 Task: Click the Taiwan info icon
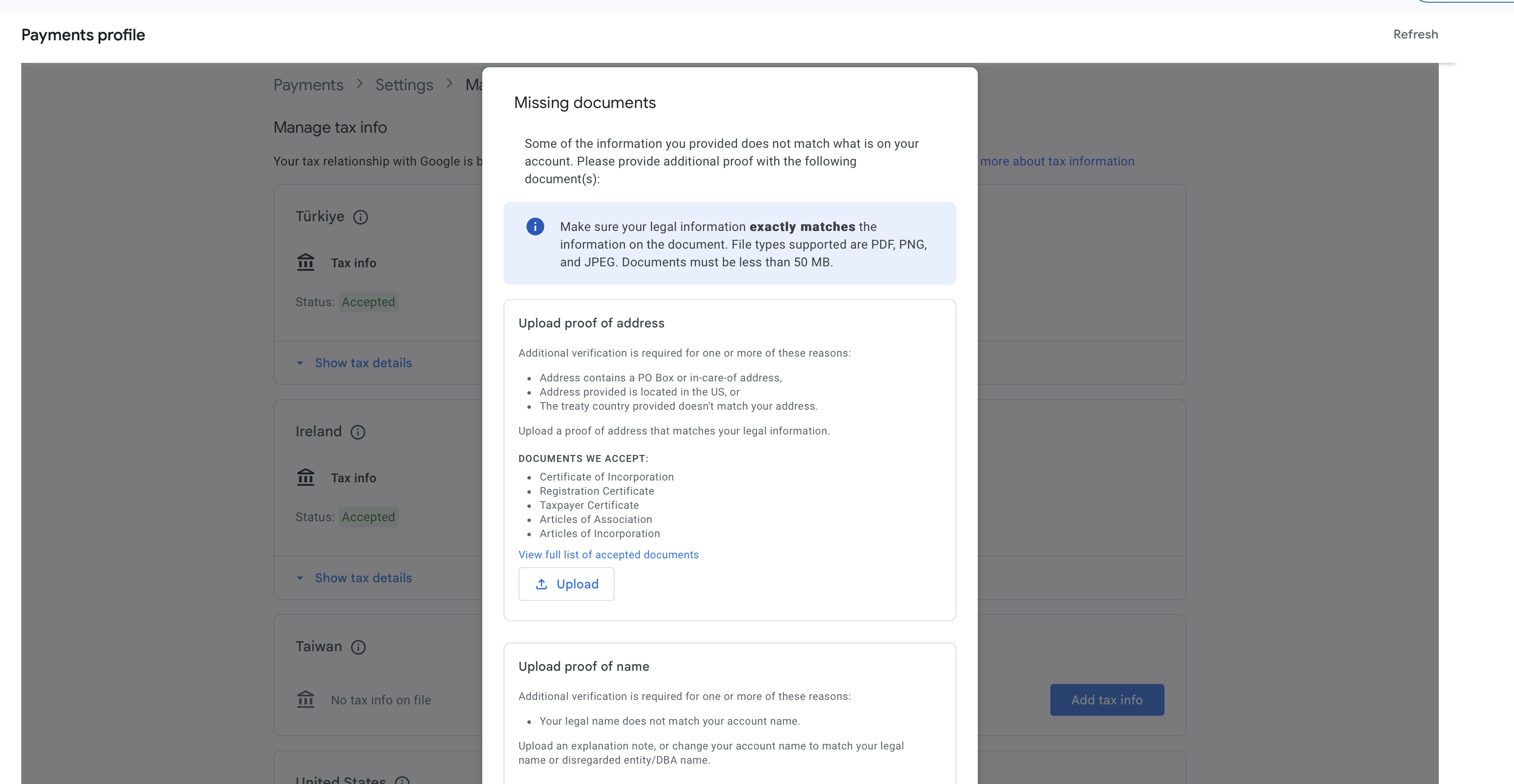358,648
